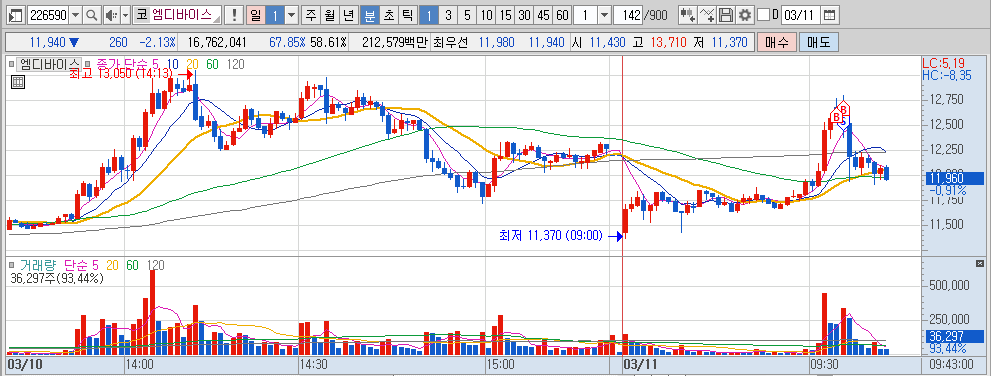Viewport: 991px width, 376px height.
Task: Select the yearly (년) chart period
Action: [x=348, y=15]
